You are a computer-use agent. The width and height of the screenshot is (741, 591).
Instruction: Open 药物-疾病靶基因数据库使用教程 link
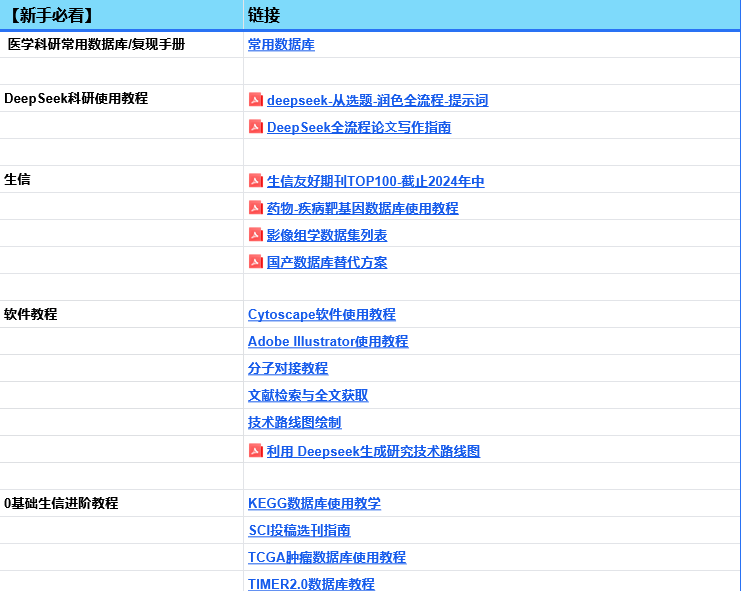[362, 208]
